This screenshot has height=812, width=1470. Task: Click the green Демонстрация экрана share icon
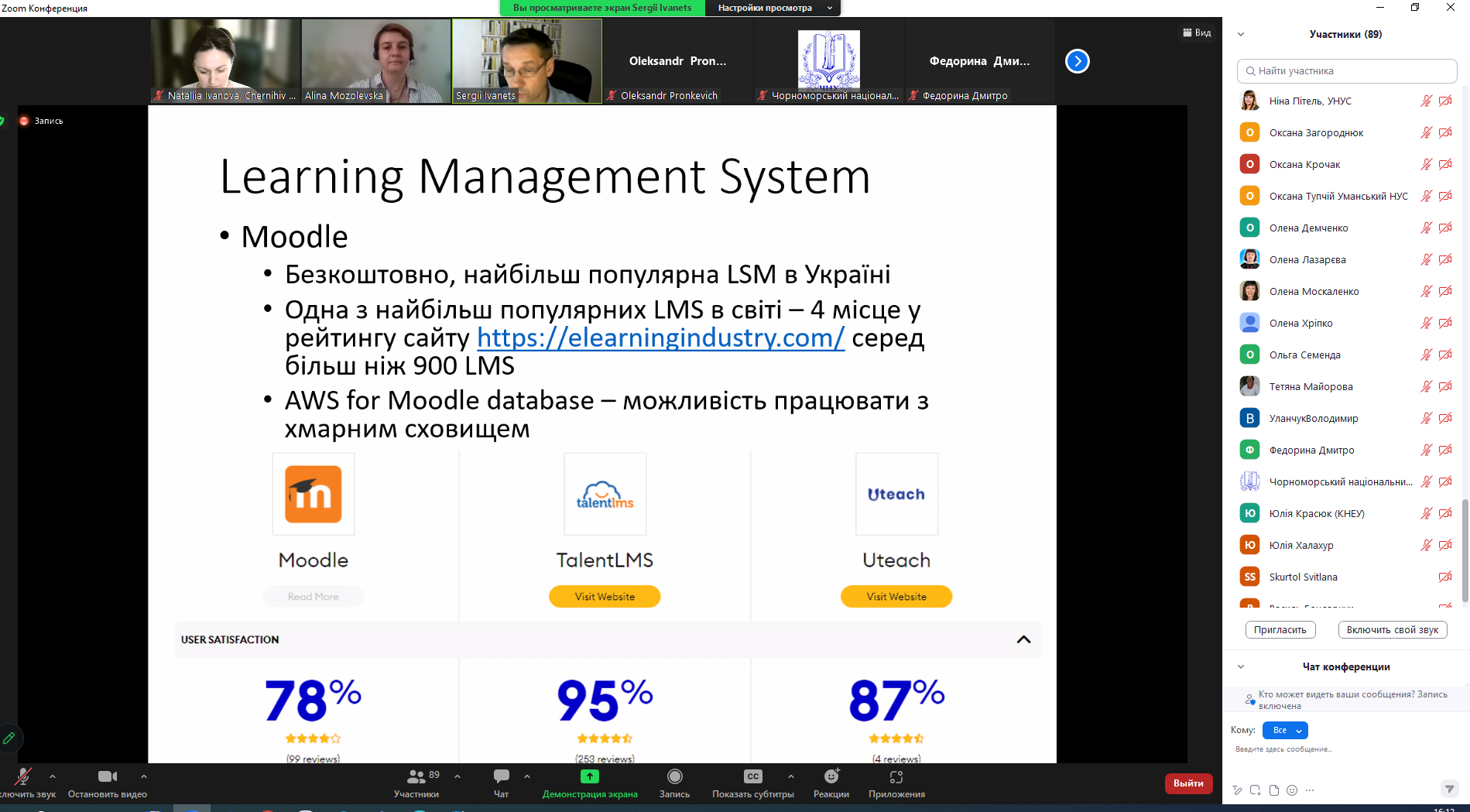click(590, 776)
